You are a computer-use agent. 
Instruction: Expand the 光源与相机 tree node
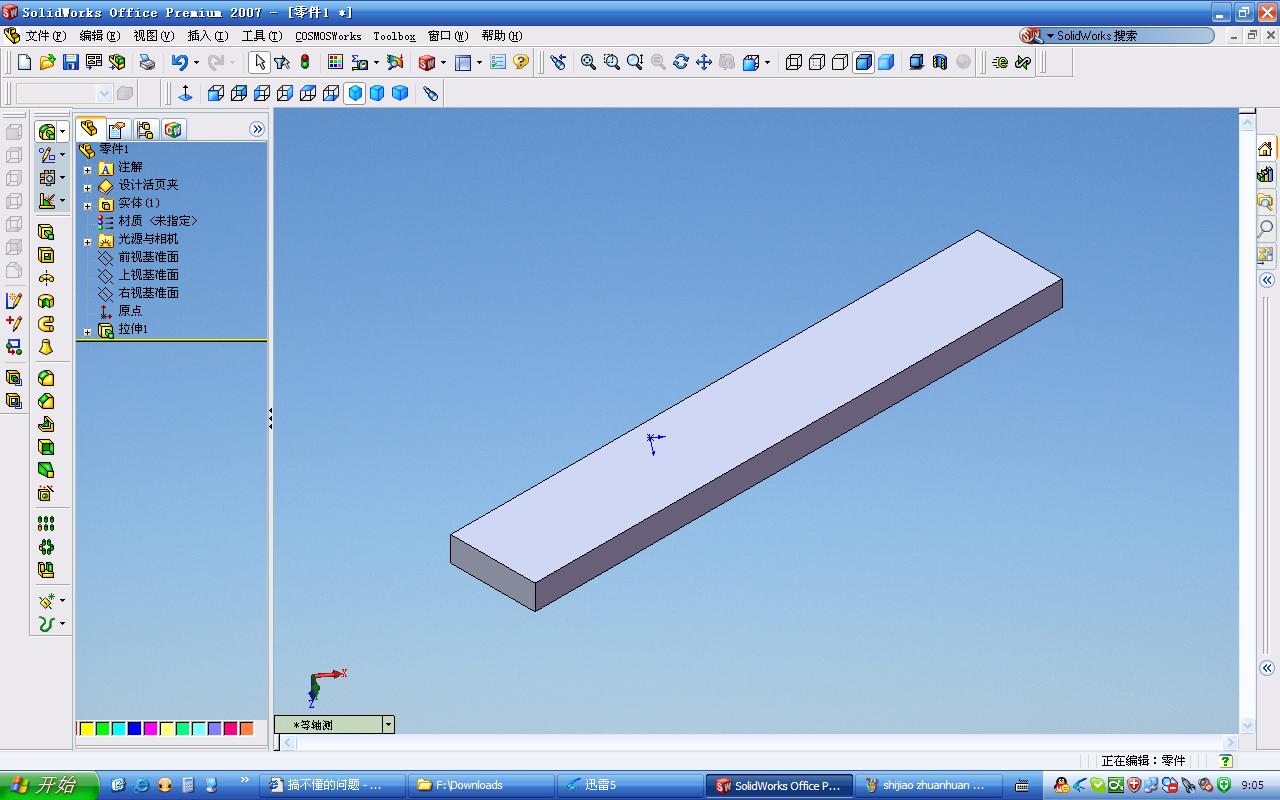tap(88, 242)
